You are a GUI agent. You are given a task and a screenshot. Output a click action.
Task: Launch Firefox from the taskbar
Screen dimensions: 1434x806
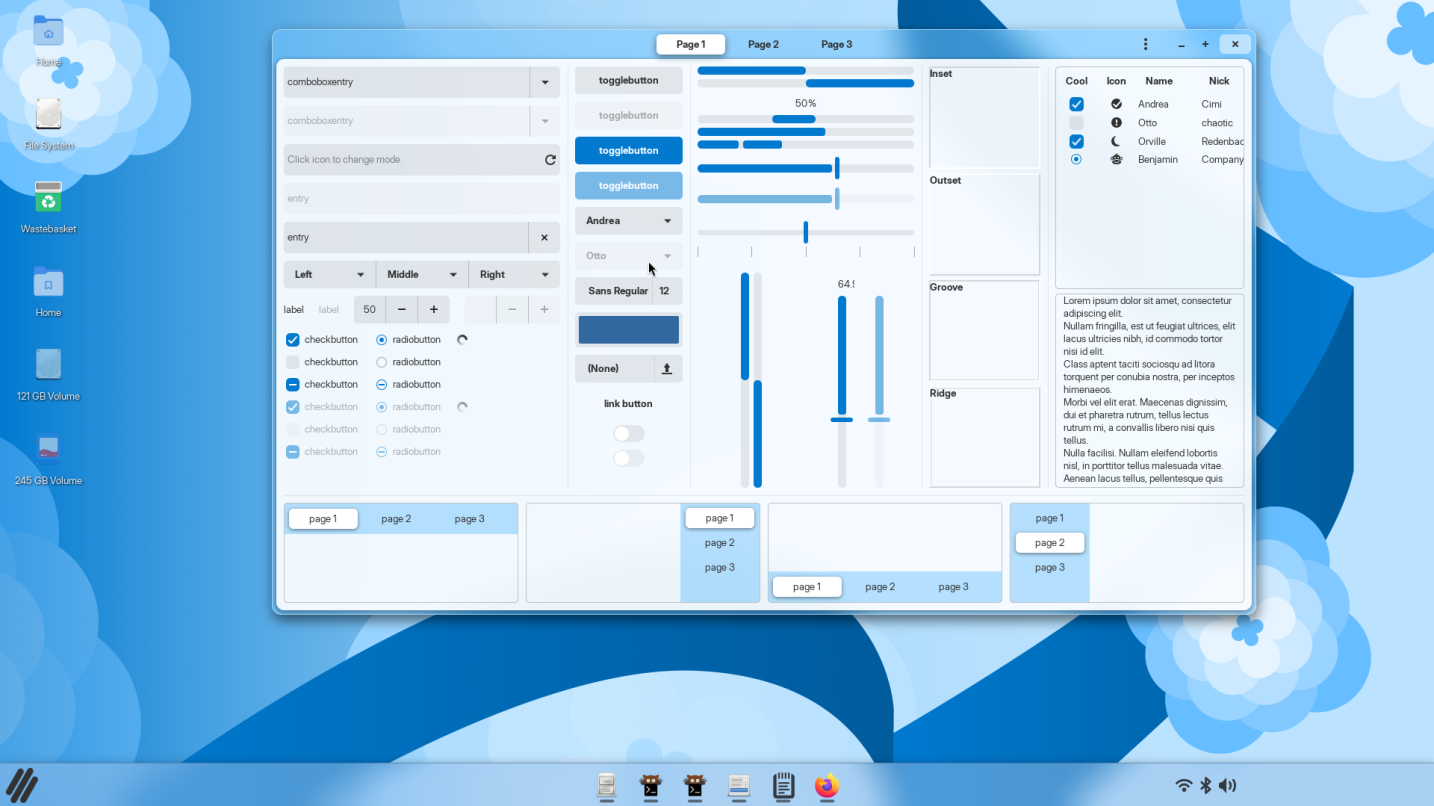coord(826,786)
